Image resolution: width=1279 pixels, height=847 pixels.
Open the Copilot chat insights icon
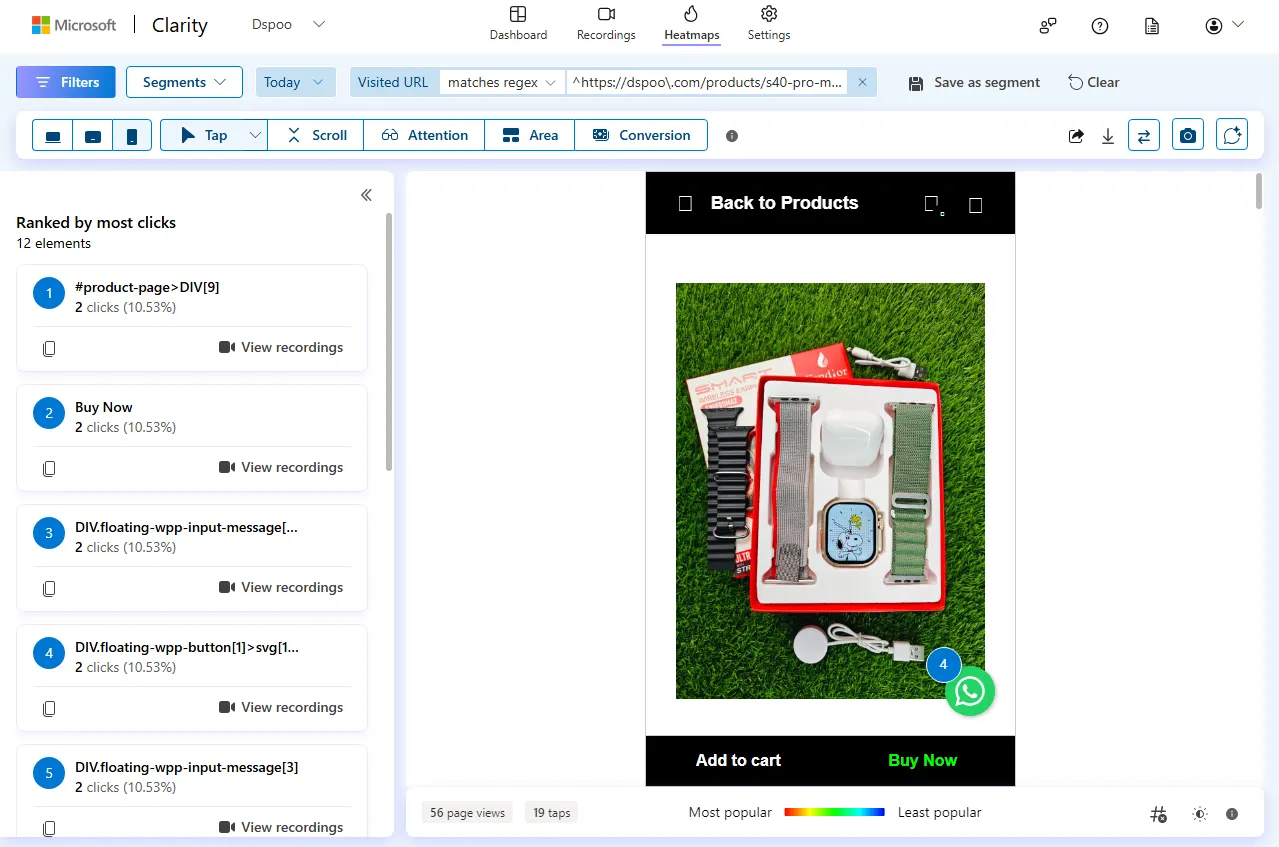(1233, 135)
